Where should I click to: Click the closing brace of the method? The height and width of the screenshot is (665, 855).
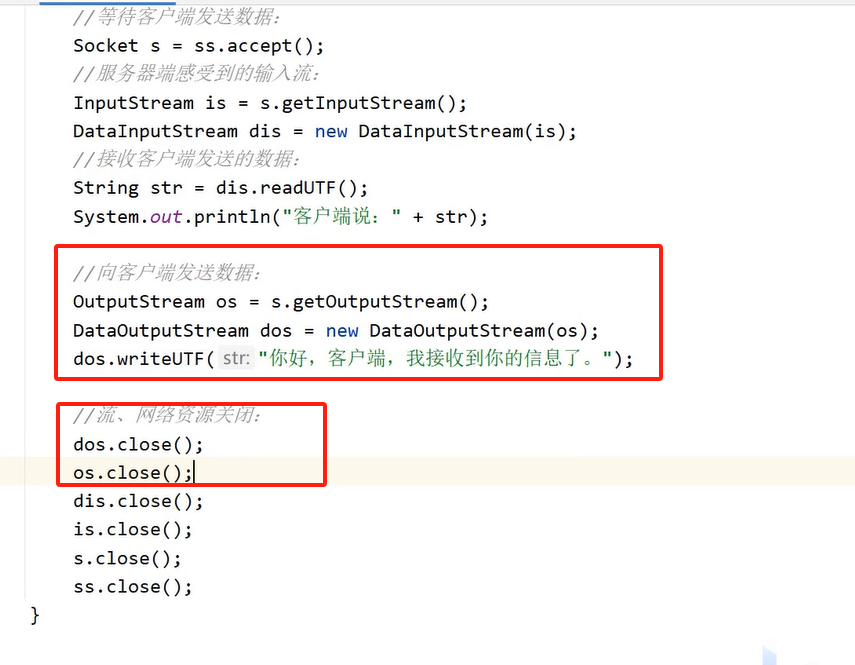35,616
